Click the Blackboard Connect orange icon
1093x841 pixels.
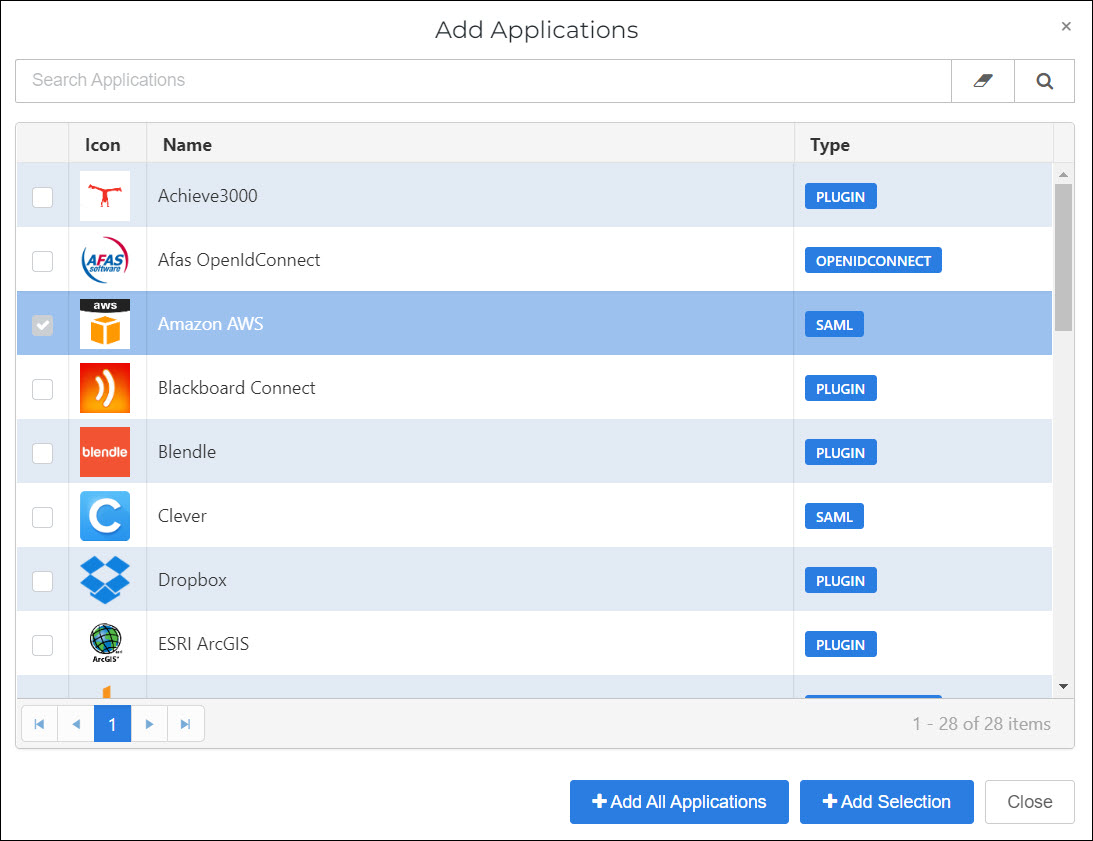tap(105, 388)
